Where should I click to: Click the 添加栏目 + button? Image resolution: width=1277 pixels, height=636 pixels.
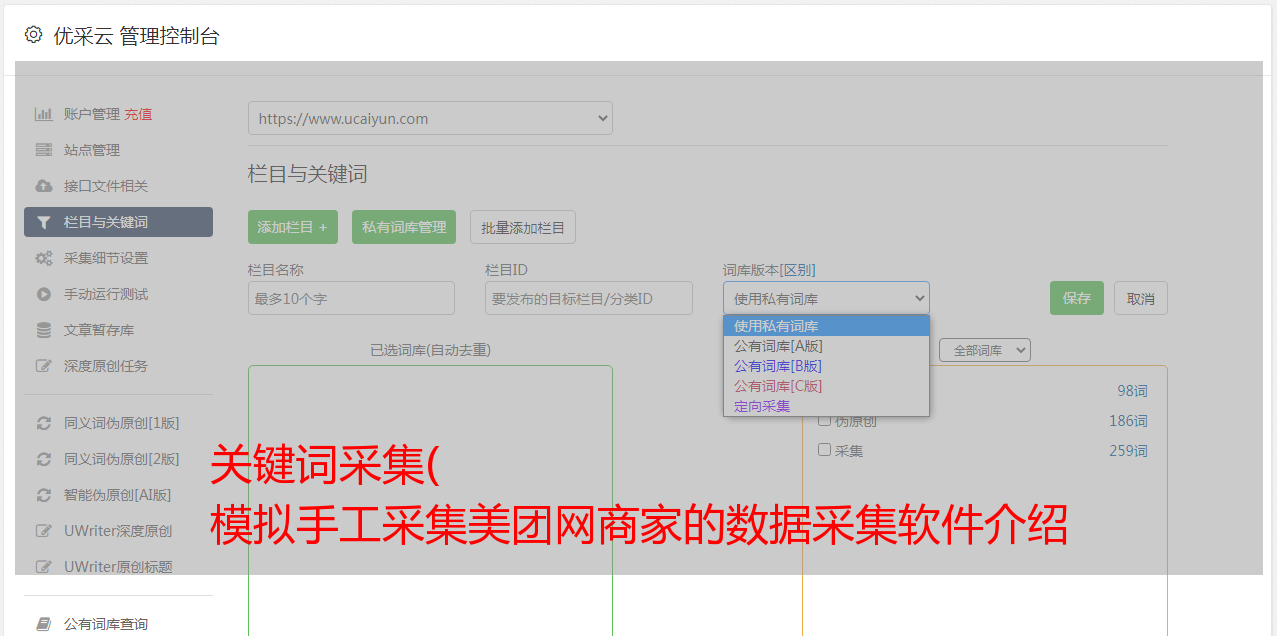pos(293,227)
